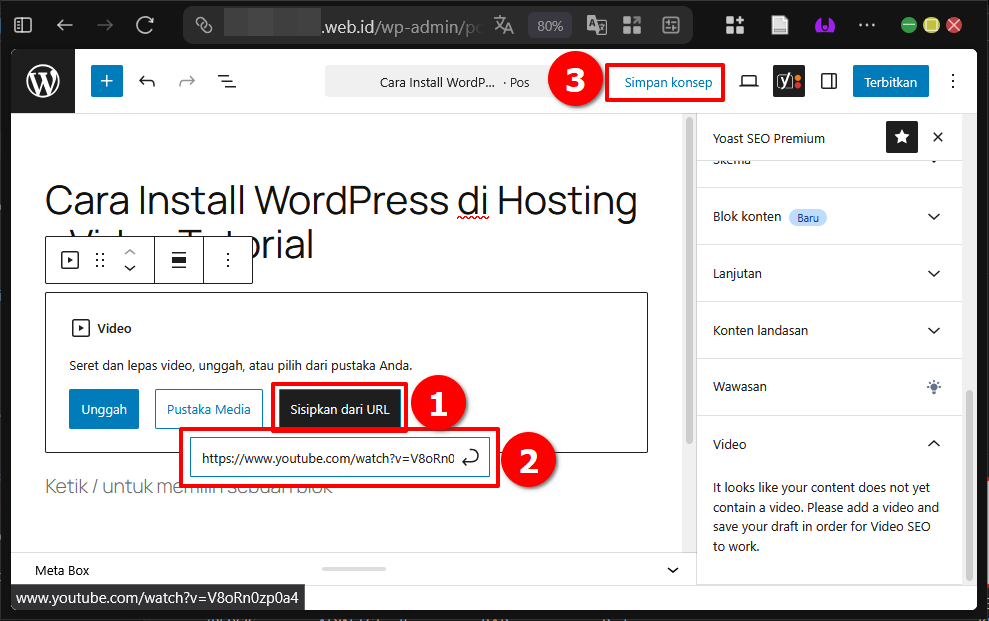Click the Wawasan lightbulb icon
This screenshot has width=989, height=621.
[x=933, y=387]
